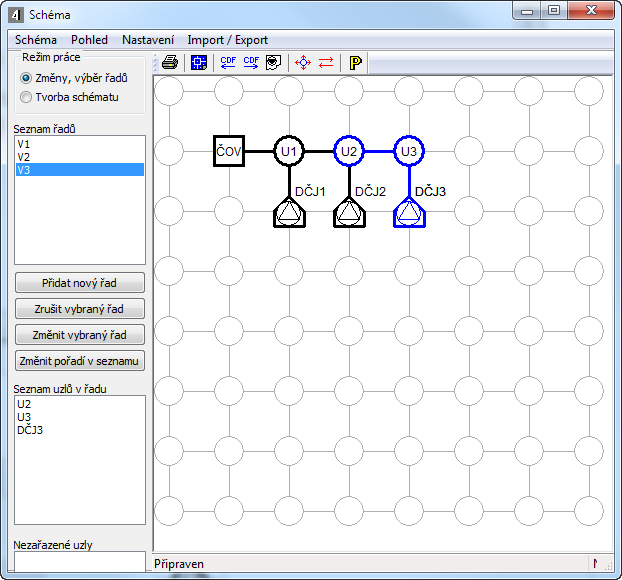Open the Schéma menu
Viewport: 622px width, 580px height.
coord(36,40)
